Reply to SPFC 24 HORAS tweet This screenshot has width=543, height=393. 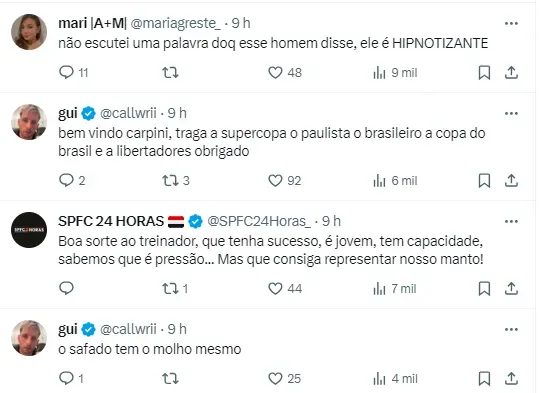coord(66,288)
